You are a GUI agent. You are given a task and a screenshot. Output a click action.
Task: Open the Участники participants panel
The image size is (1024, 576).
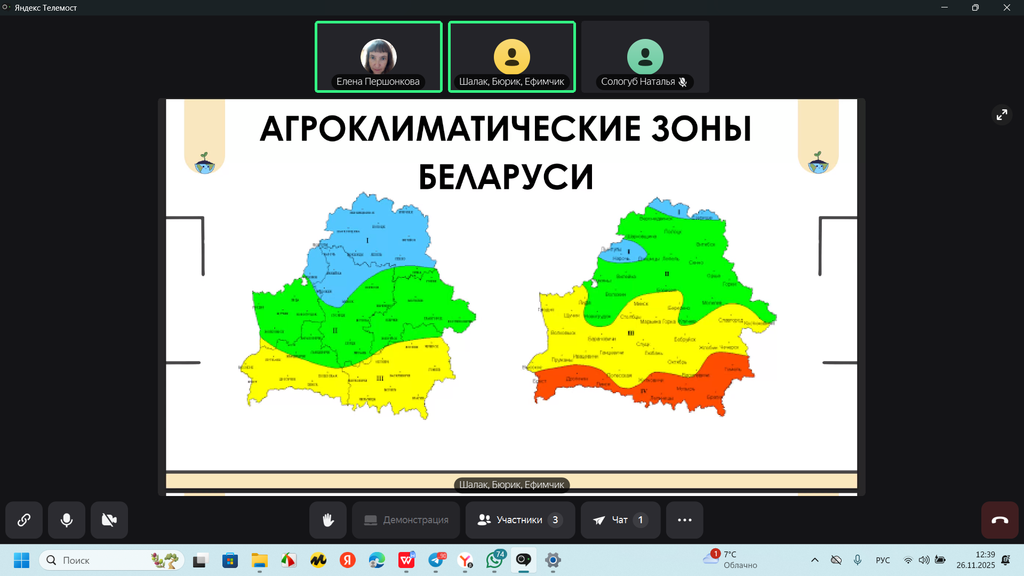point(519,520)
